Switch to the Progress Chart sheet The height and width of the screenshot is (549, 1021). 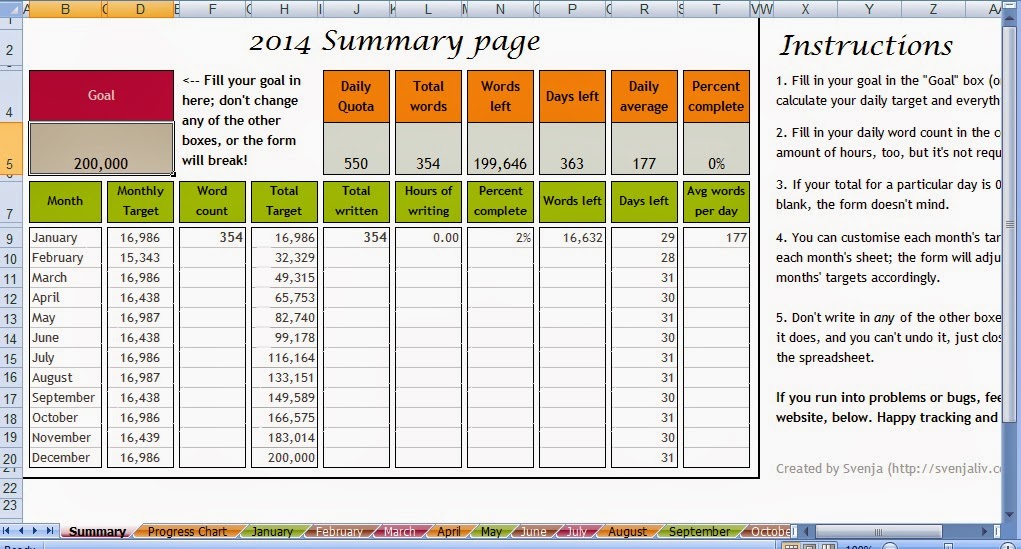point(187,531)
